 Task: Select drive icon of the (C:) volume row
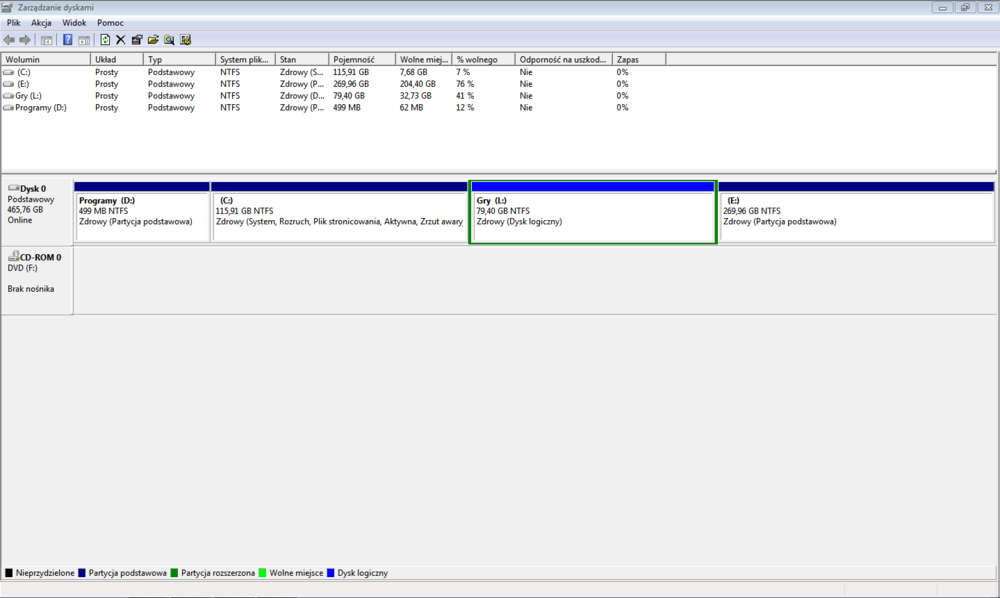[8, 72]
